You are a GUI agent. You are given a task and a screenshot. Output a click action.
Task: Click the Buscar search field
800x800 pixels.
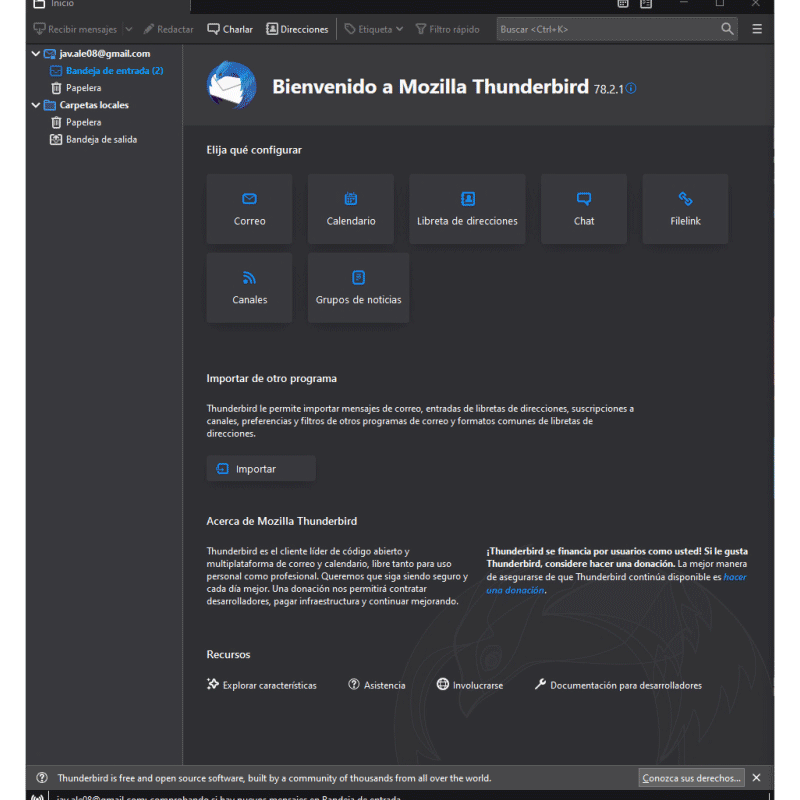point(607,29)
